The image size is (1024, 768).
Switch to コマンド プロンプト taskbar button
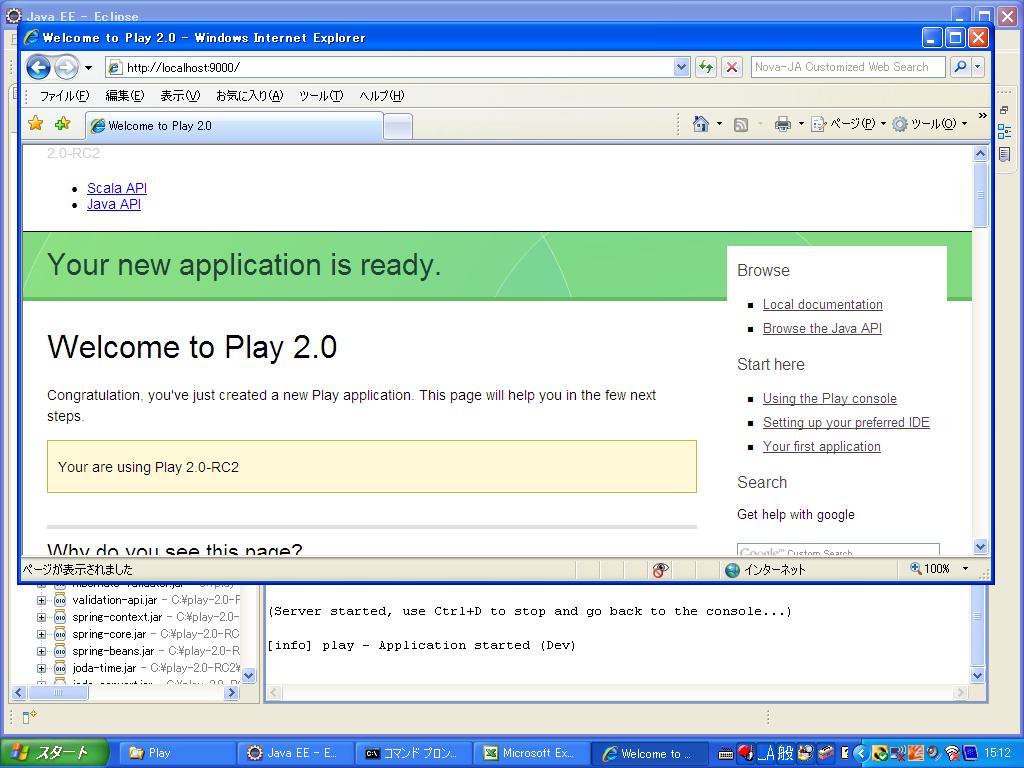point(413,753)
